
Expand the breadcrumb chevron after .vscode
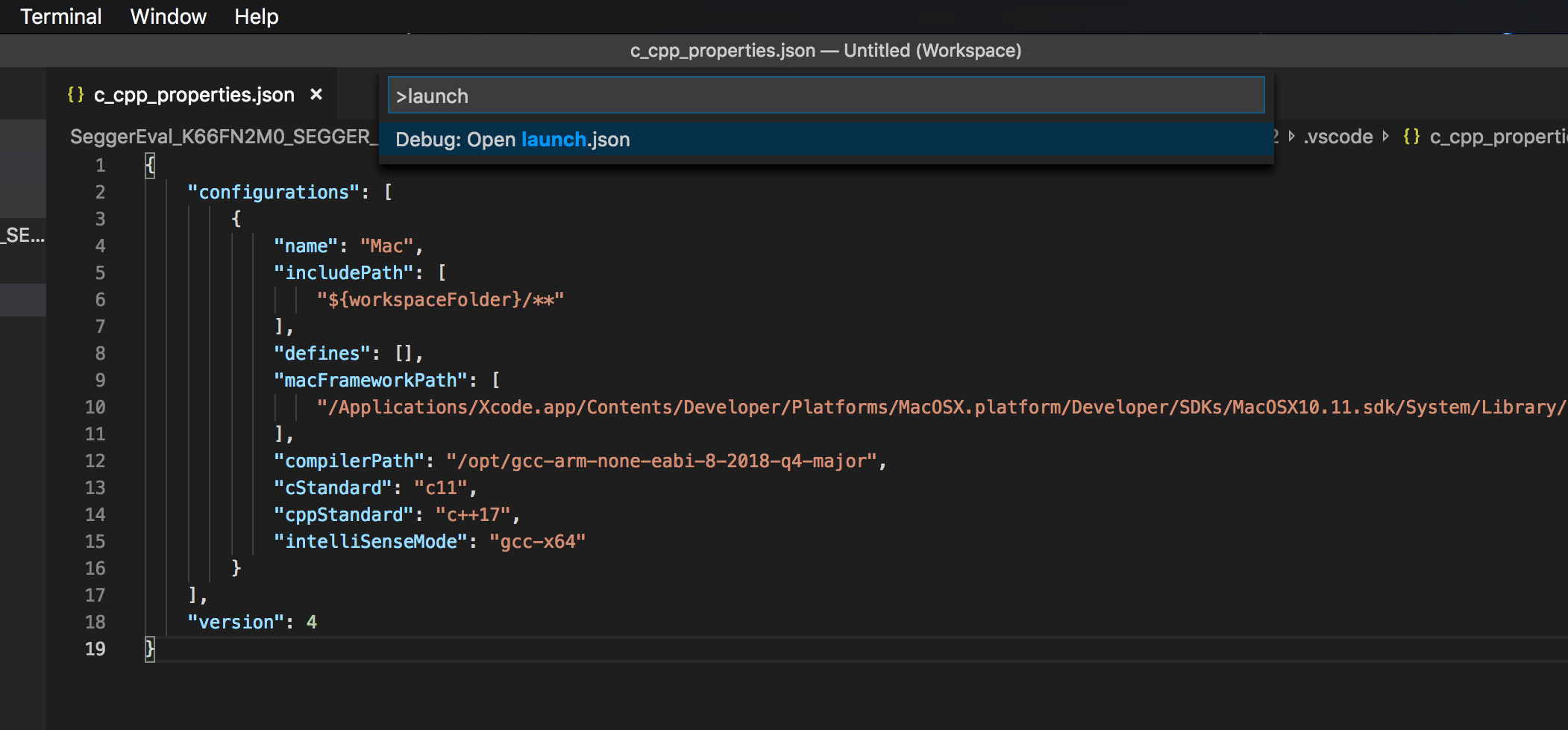point(1386,137)
